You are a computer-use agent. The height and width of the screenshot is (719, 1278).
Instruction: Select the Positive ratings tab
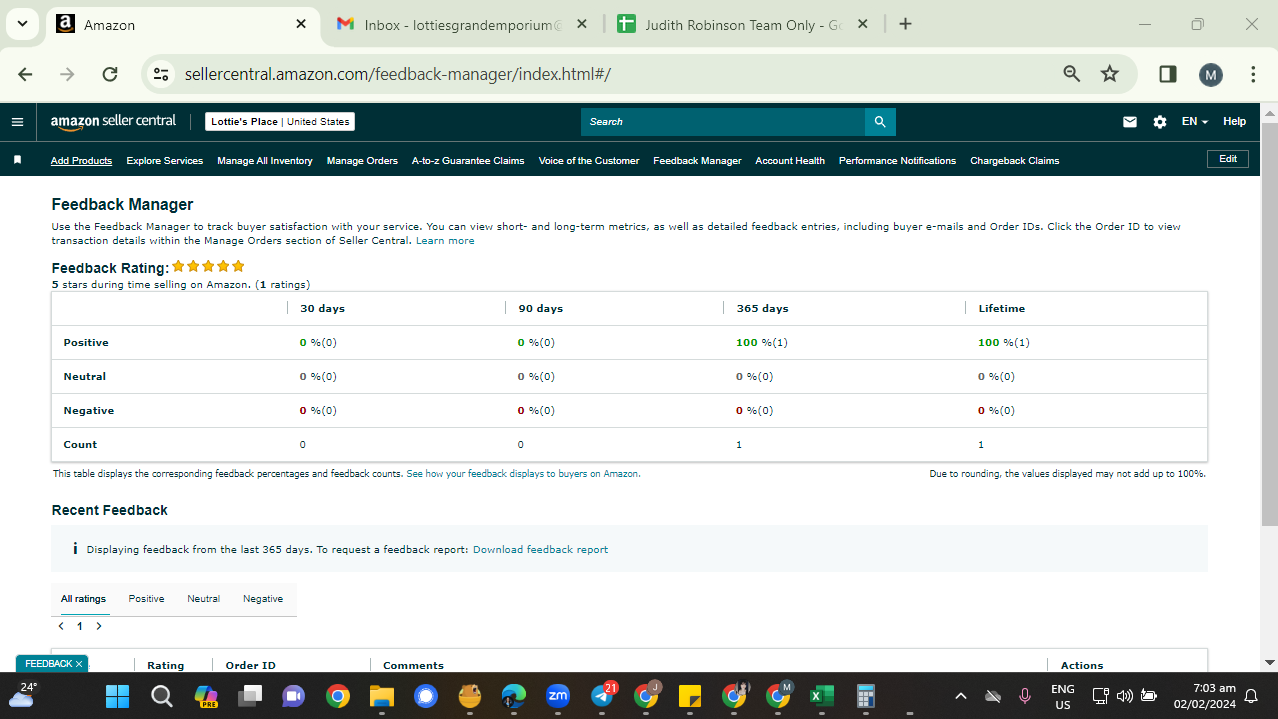[146, 599]
